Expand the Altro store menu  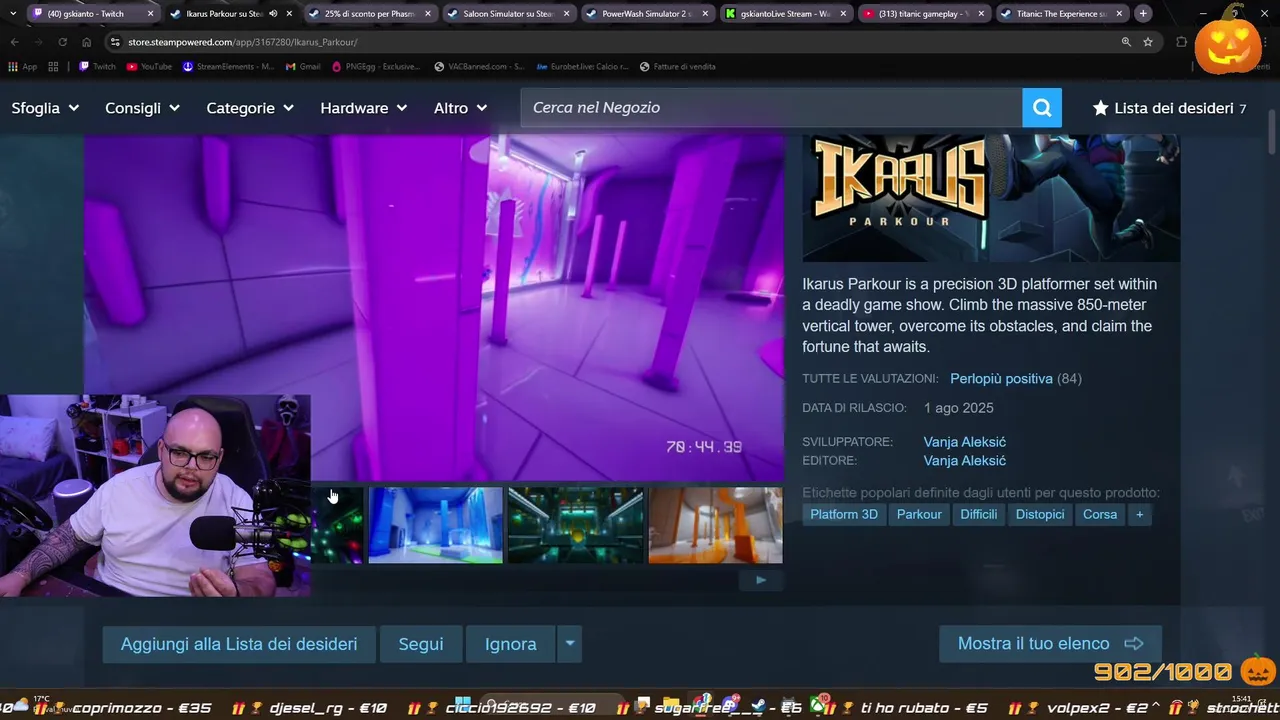click(460, 108)
